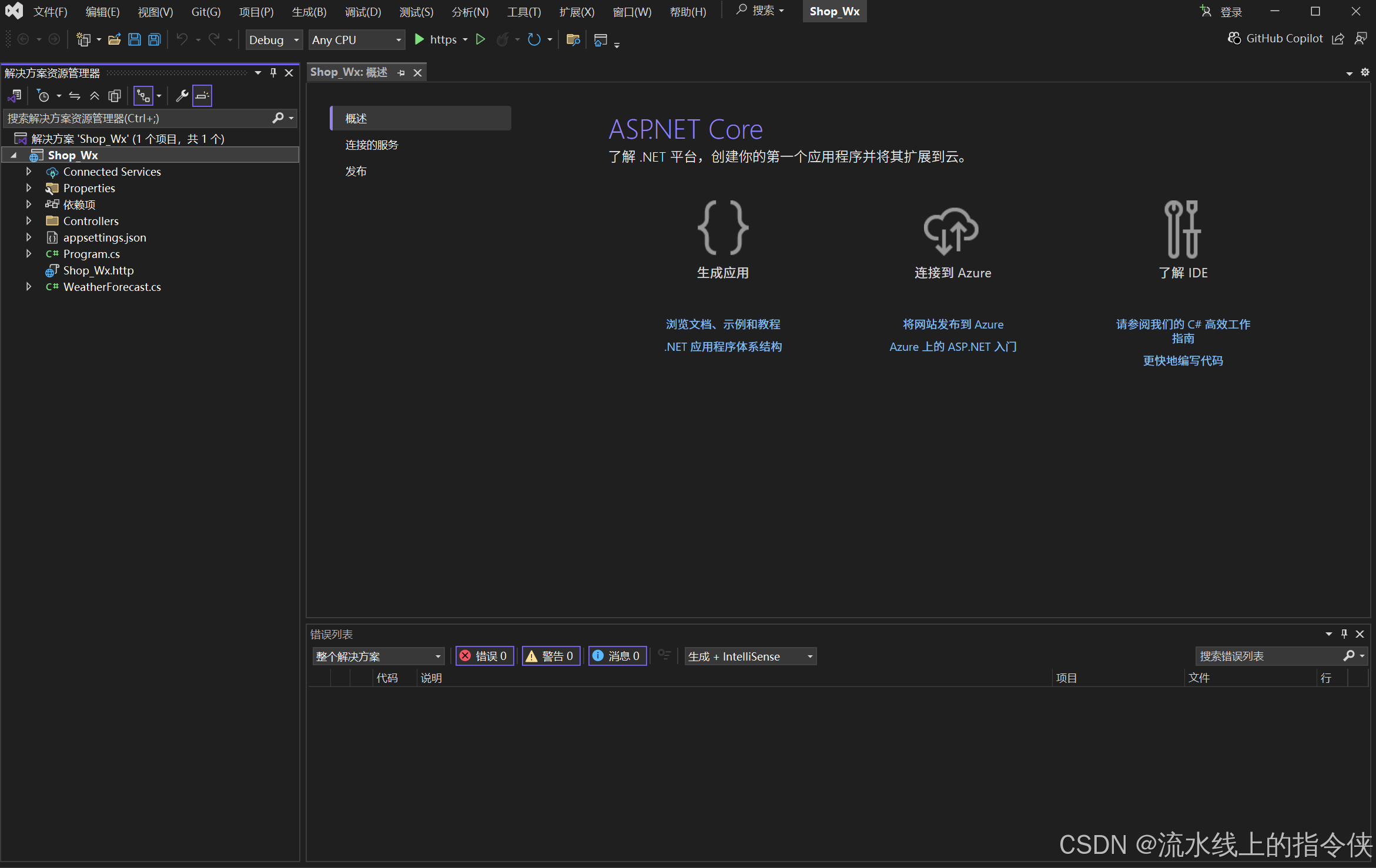The width and height of the screenshot is (1376, 868).
Task: Toggle the Warnings 0 filter button
Action: (551, 656)
